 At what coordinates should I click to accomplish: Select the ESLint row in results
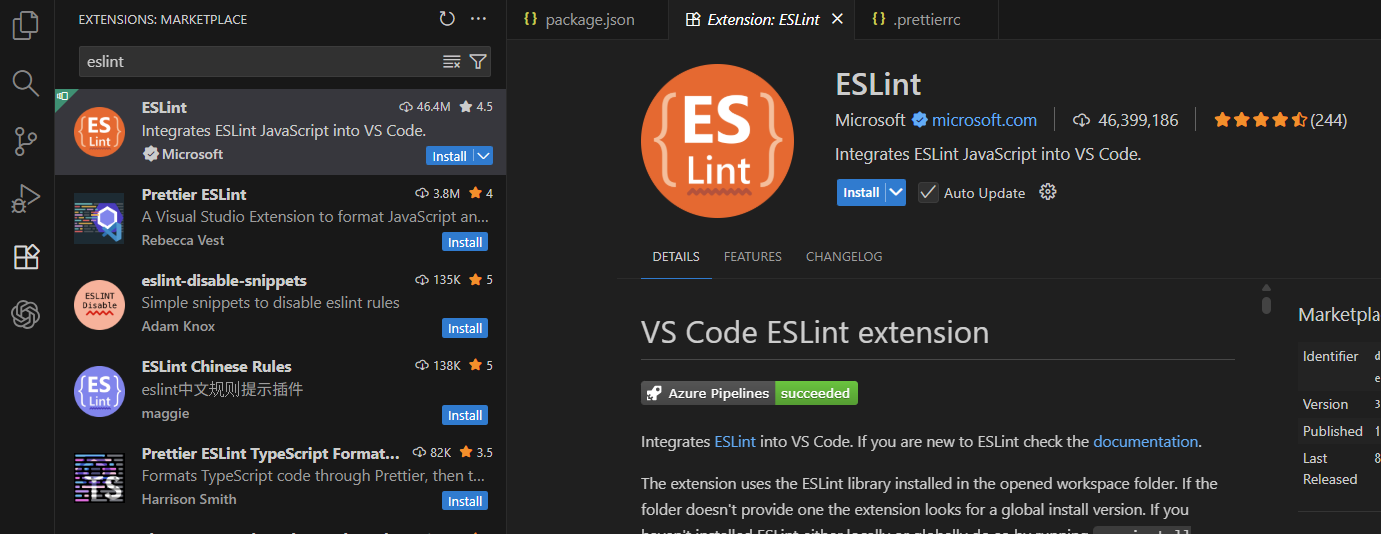[280, 132]
